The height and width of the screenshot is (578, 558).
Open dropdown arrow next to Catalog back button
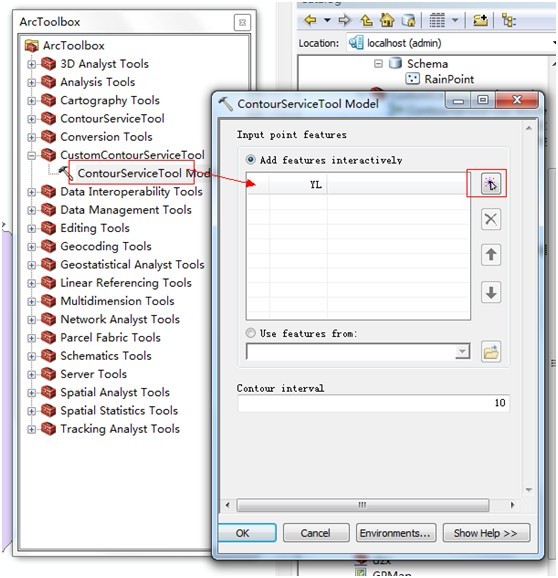[327, 20]
